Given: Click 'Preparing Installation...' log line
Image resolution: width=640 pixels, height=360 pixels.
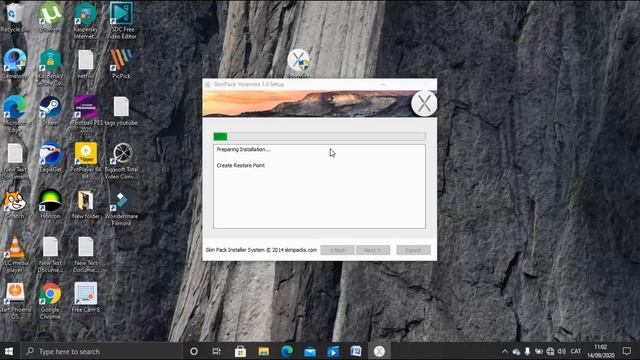Looking at the screenshot, I should coord(243,149).
